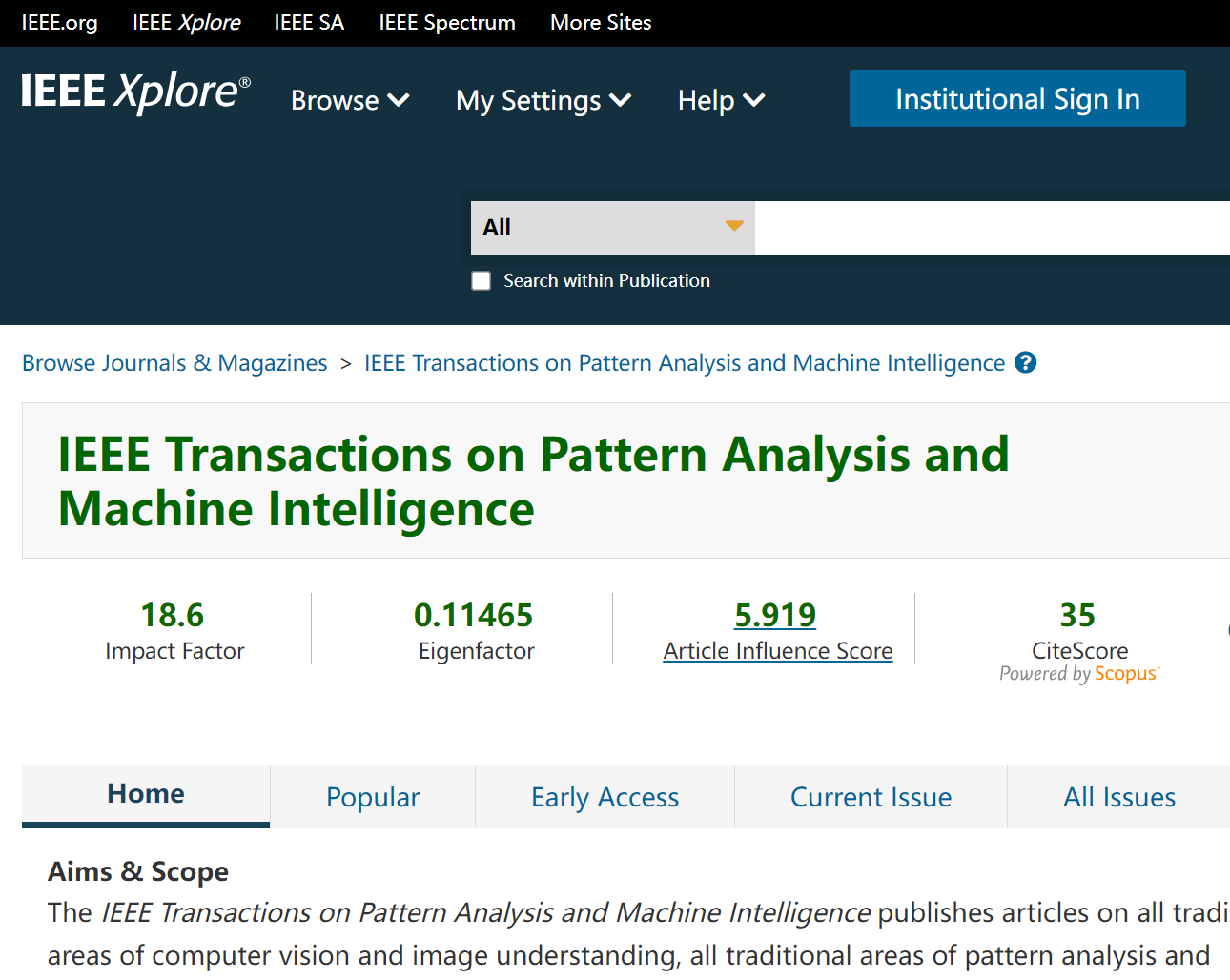The height and width of the screenshot is (980, 1230).
Task: Open the IEEE Spectrum site link
Action: (x=446, y=23)
